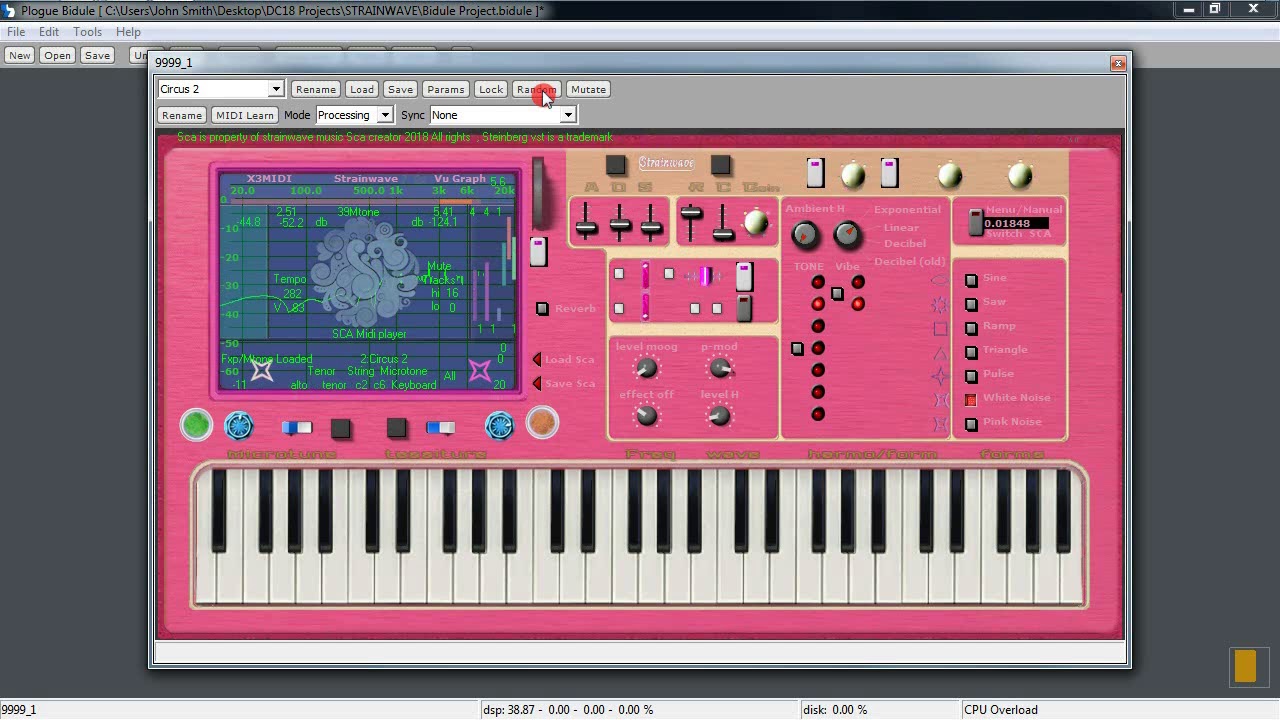Click the CPU Overload status text
The height and width of the screenshot is (720, 1280).
point(1001,710)
